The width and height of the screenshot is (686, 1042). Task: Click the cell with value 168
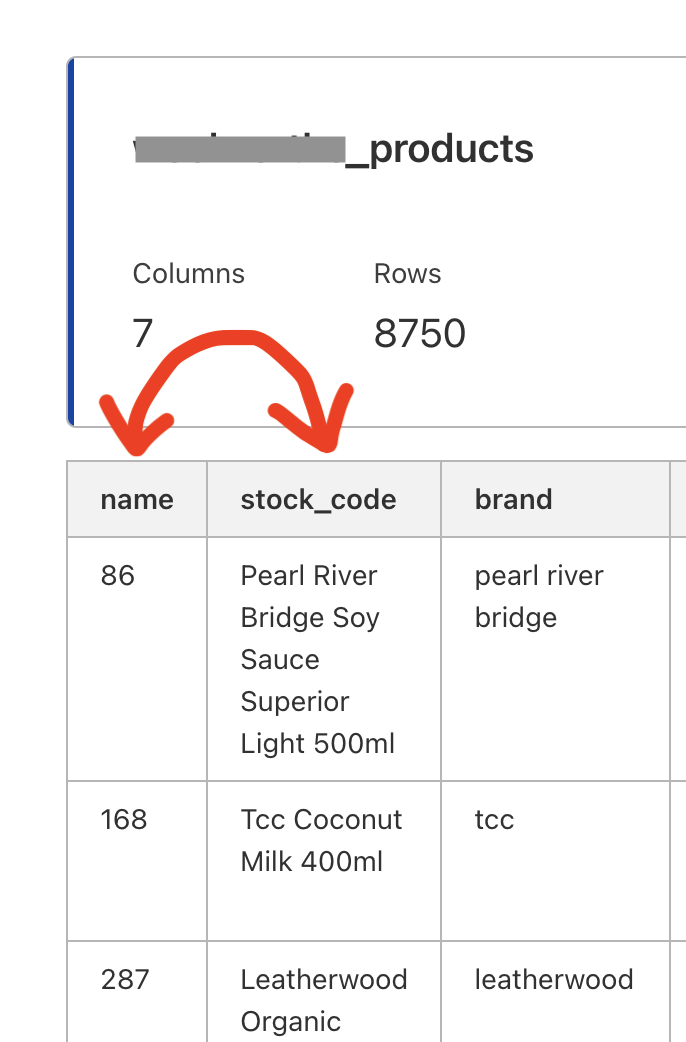[x=124, y=820]
